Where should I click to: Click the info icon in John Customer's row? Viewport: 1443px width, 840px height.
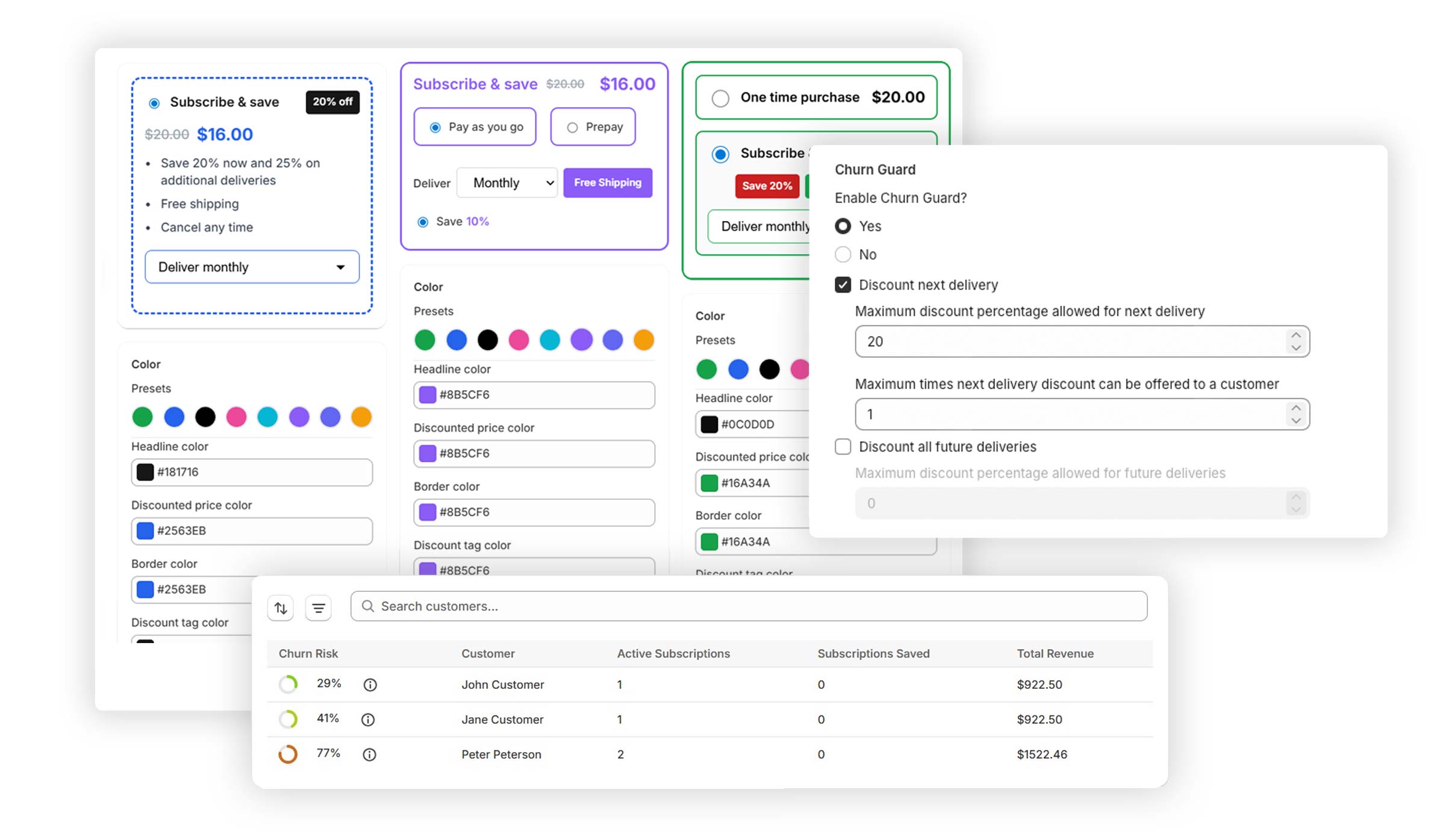[370, 685]
